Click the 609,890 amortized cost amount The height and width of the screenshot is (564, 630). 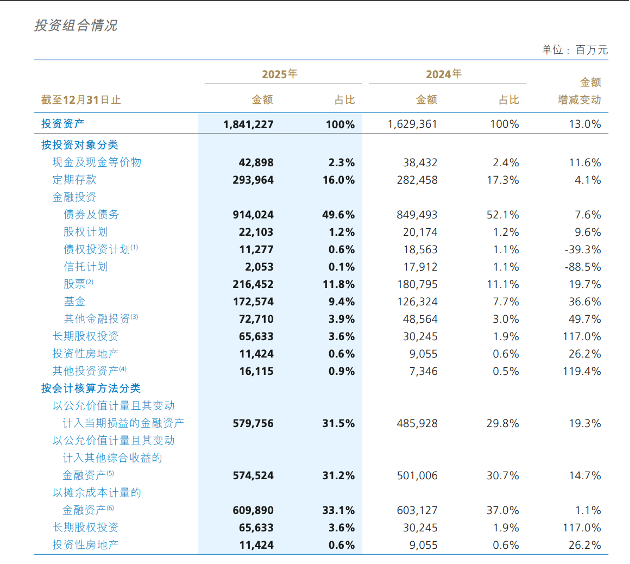point(253,510)
